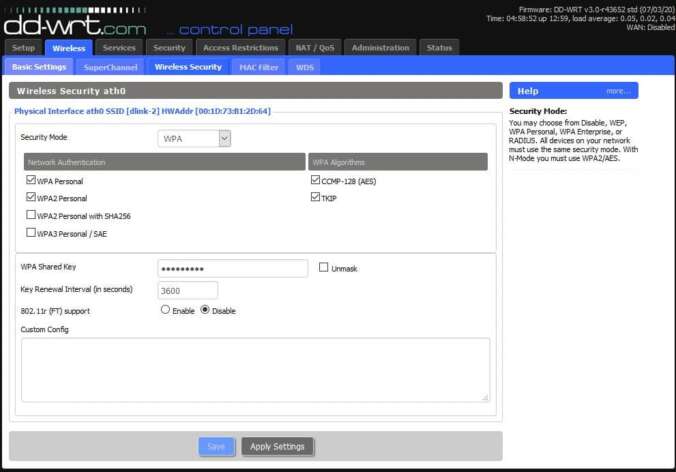The height and width of the screenshot is (472, 676).
Task: Check Unmask to reveal shared key
Action: click(x=323, y=267)
